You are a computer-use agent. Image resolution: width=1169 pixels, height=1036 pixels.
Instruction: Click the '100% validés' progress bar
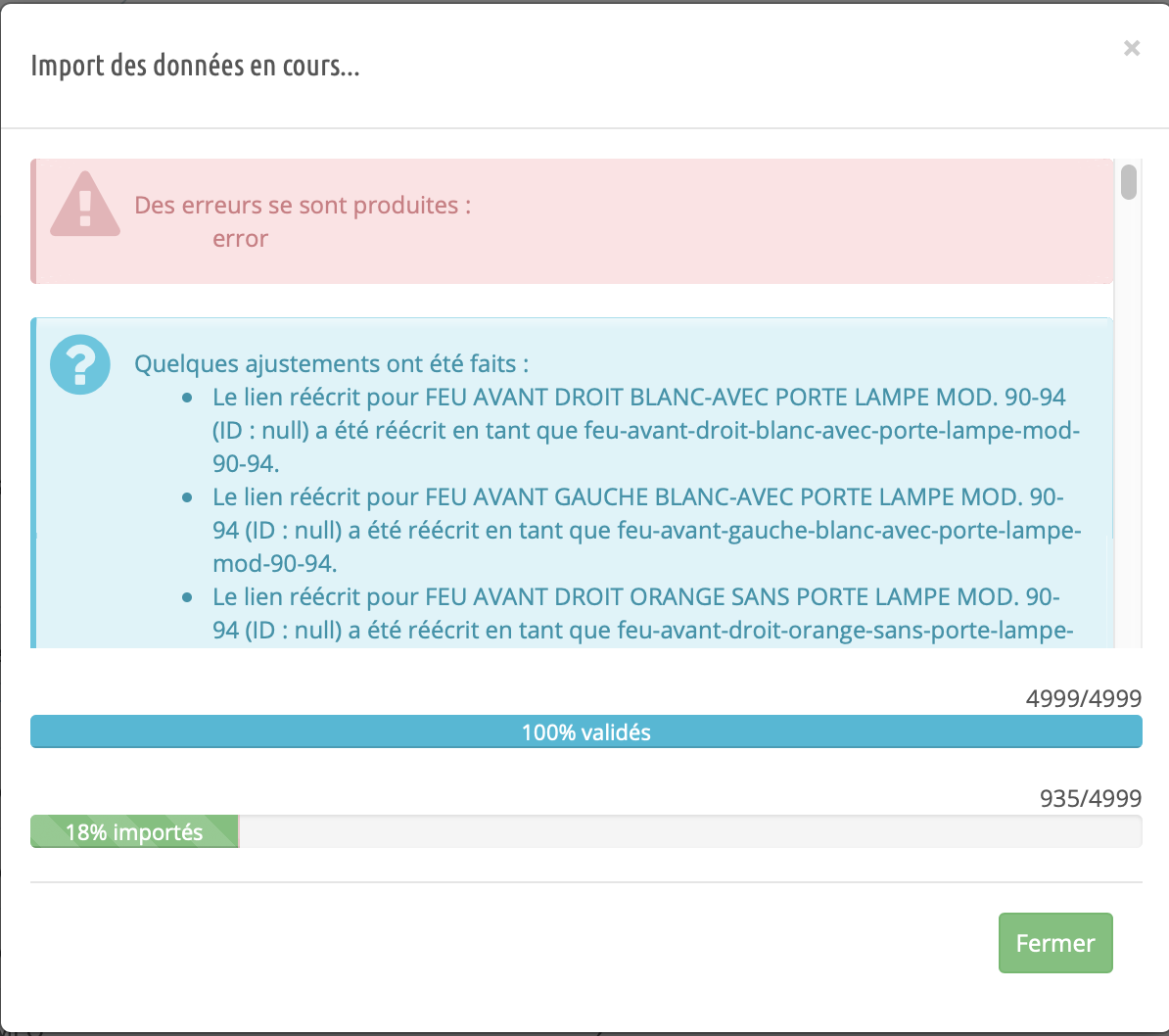point(586,731)
